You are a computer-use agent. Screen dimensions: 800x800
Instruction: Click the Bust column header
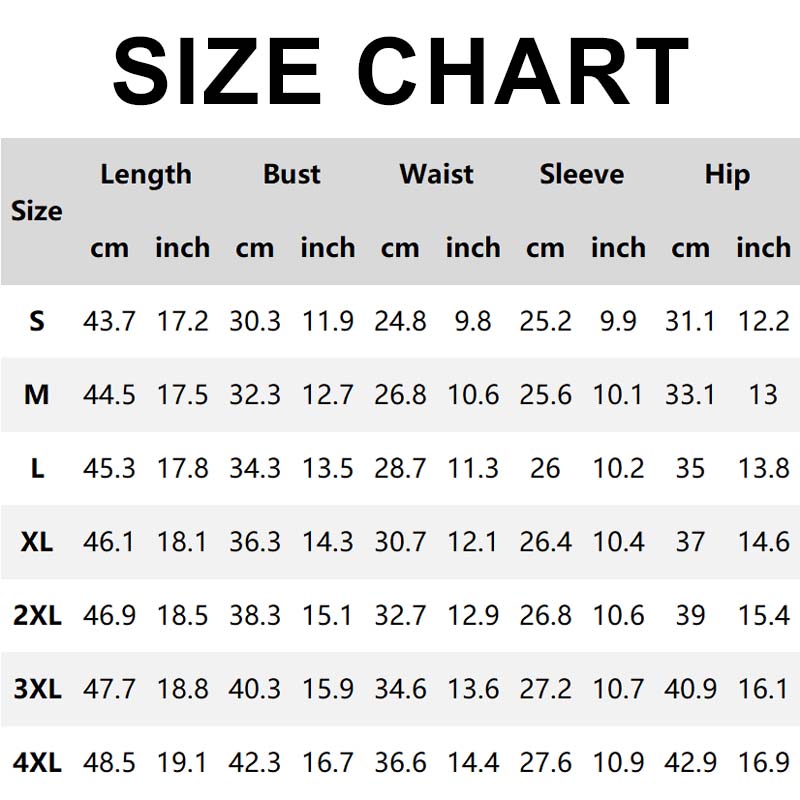tap(291, 174)
